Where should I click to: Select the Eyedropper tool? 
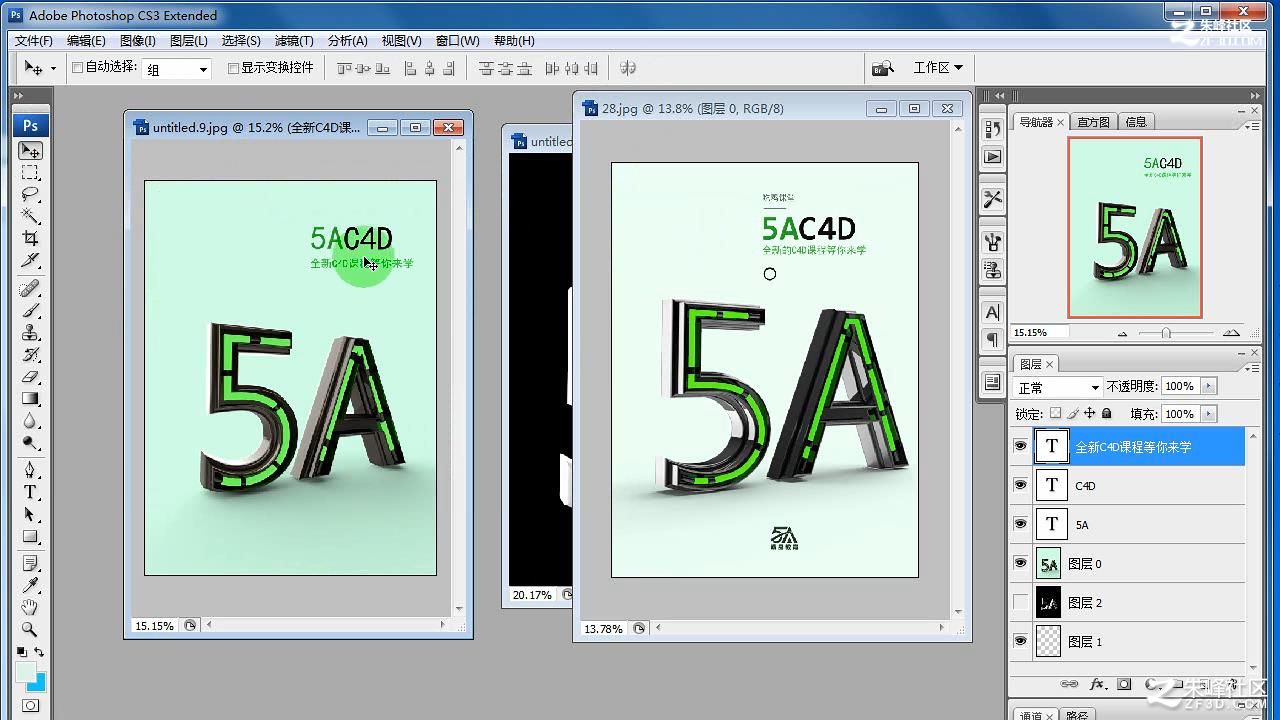(31, 585)
